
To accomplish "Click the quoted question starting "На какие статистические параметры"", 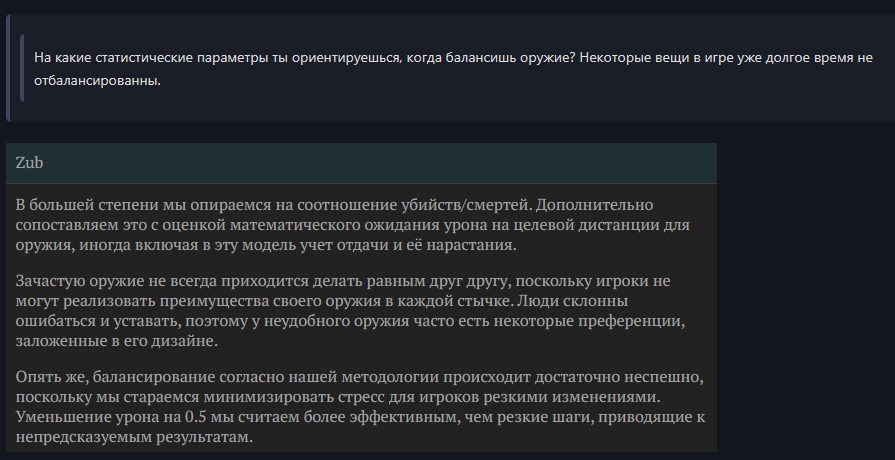I will [453, 69].
